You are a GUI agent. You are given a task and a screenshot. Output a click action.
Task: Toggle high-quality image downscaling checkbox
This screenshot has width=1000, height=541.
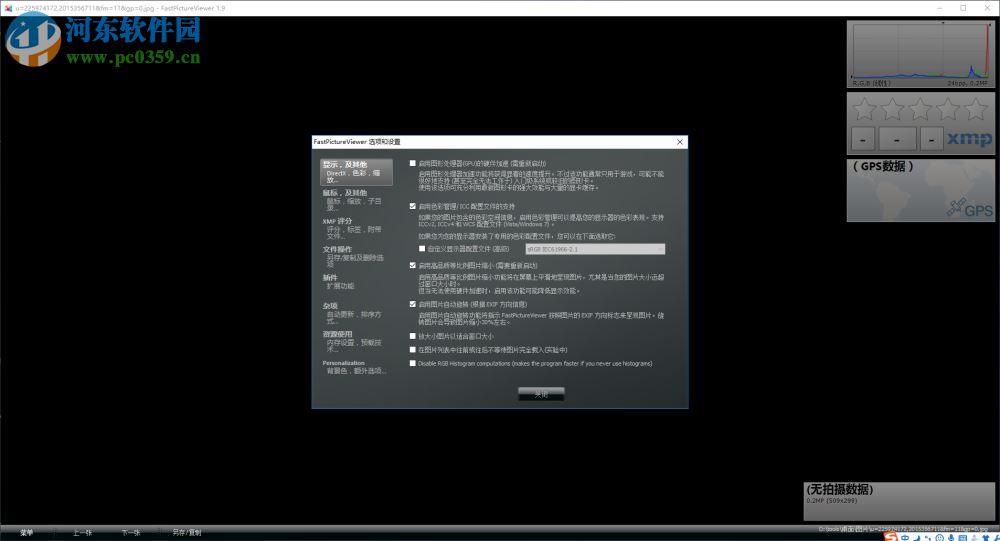point(413,265)
